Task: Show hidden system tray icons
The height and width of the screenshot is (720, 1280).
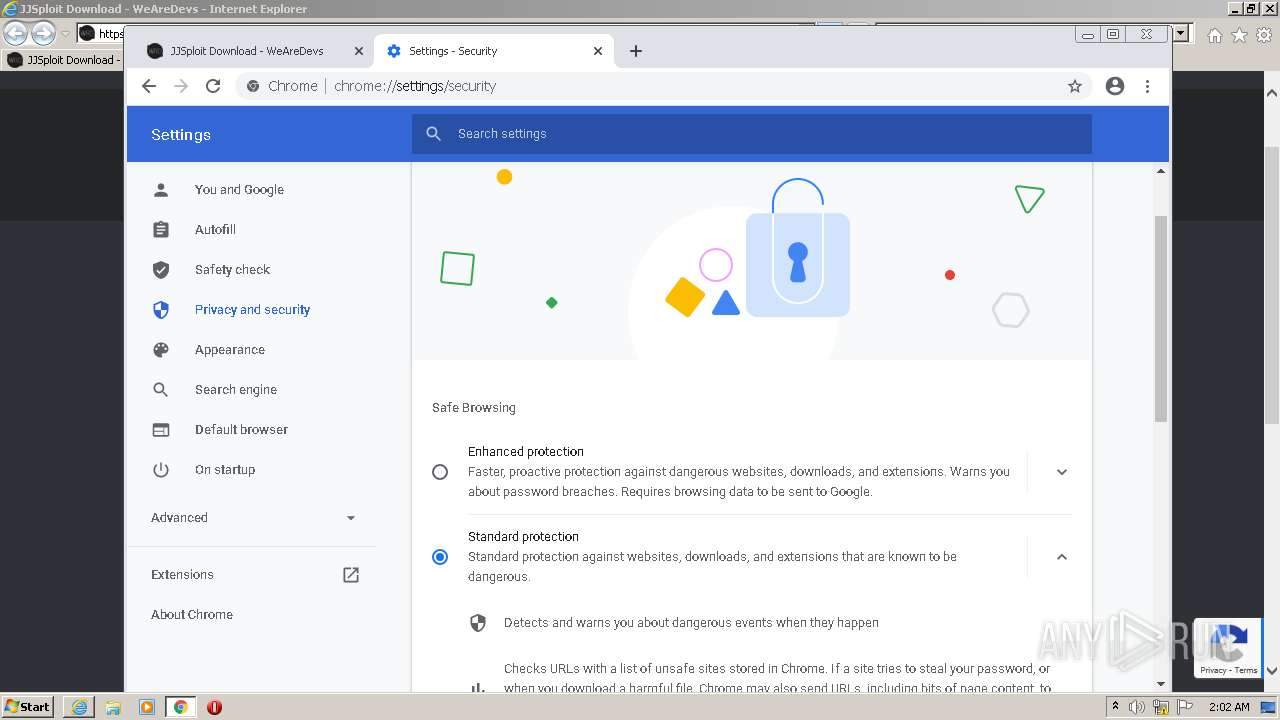Action: (1115, 707)
